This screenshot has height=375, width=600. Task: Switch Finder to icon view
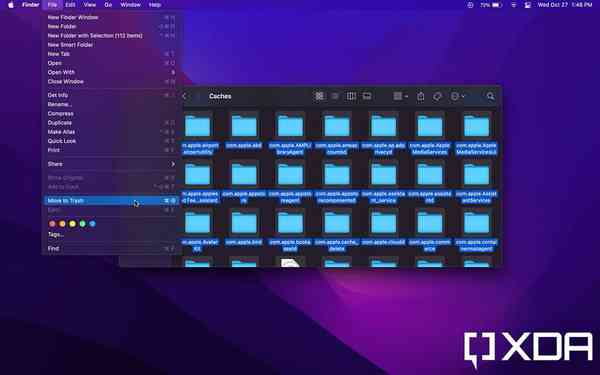click(x=319, y=96)
